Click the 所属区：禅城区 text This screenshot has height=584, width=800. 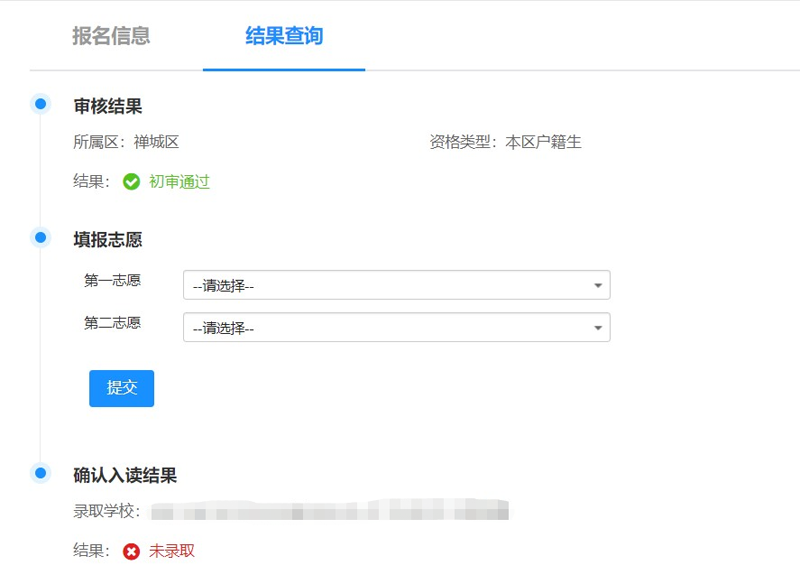point(126,142)
